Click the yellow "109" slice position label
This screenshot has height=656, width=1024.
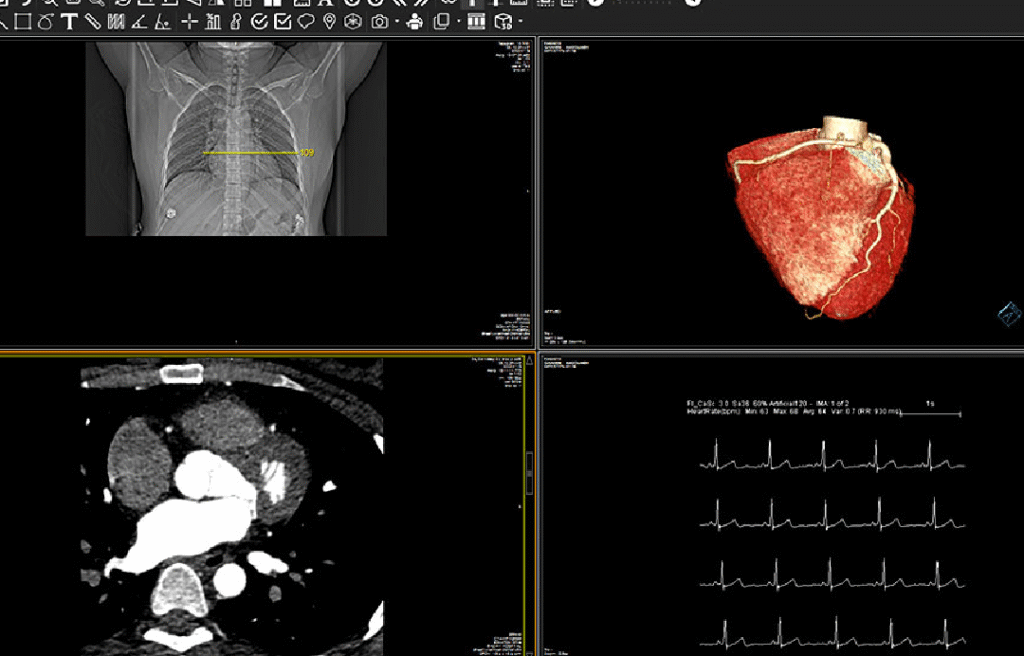pyautogui.click(x=307, y=153)
